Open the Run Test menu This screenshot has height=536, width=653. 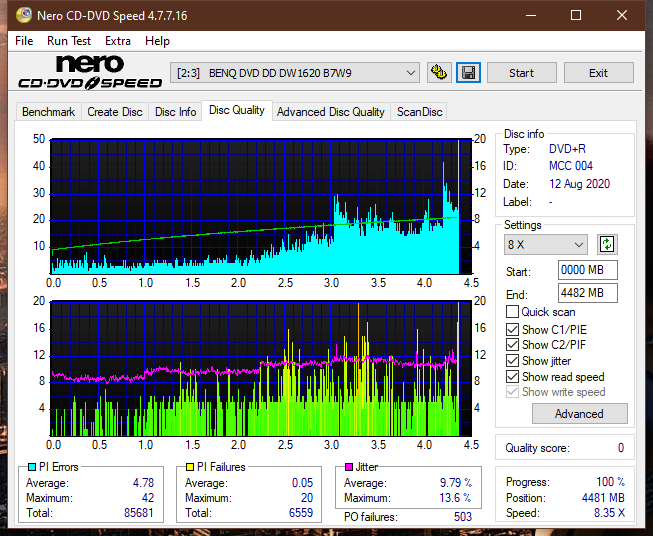(x=69, y=41)
